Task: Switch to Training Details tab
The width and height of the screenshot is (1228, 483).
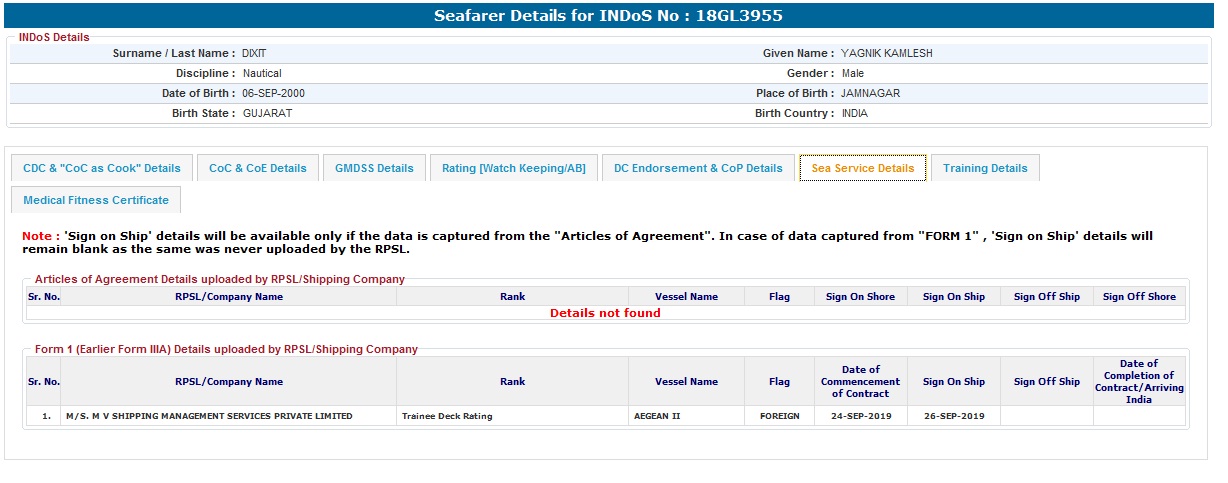Action: coord(985,168)
